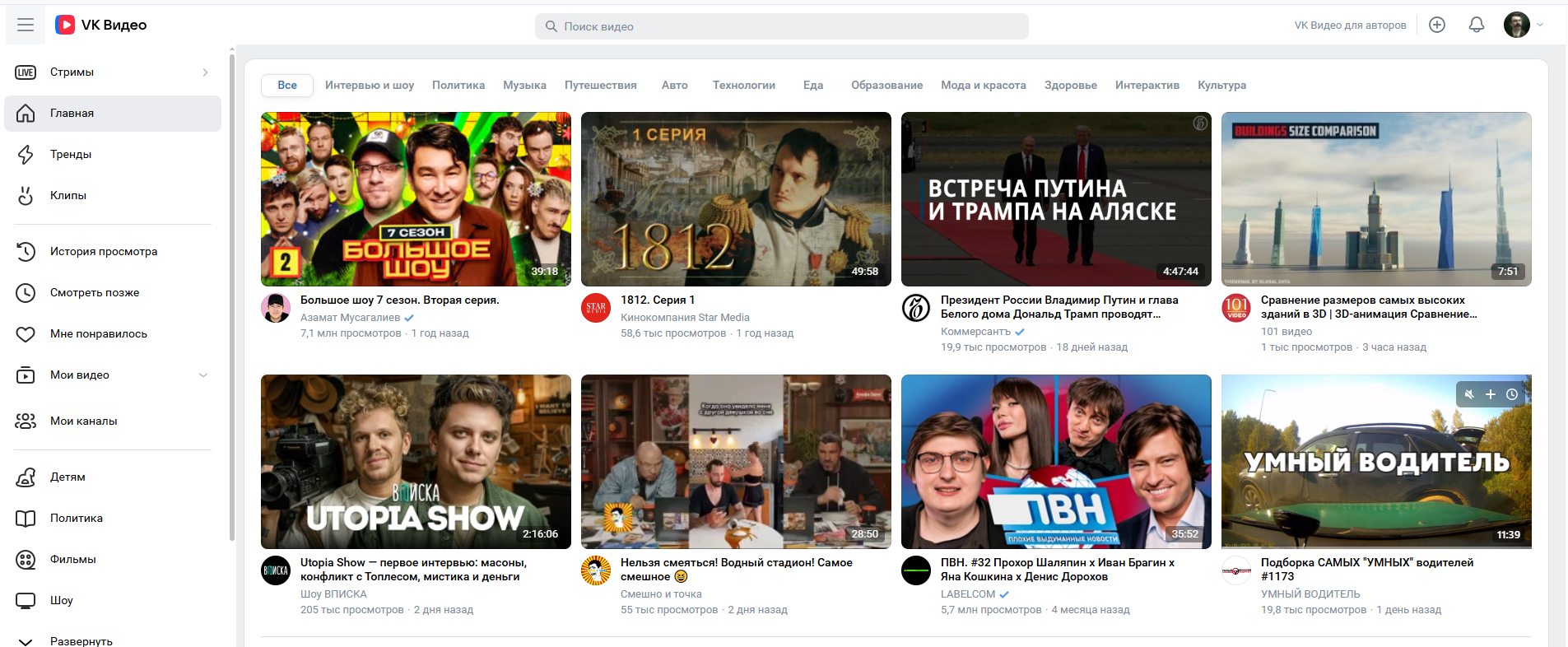Open Смотреть позже list
Screen dimensions: 1568x647
tap(94, 293)
